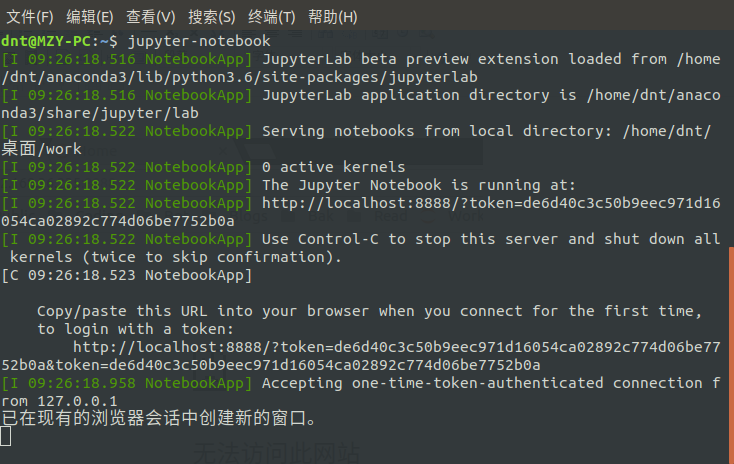Click the 桌面/work directory text
734x464 pixels.
point(41,149)
